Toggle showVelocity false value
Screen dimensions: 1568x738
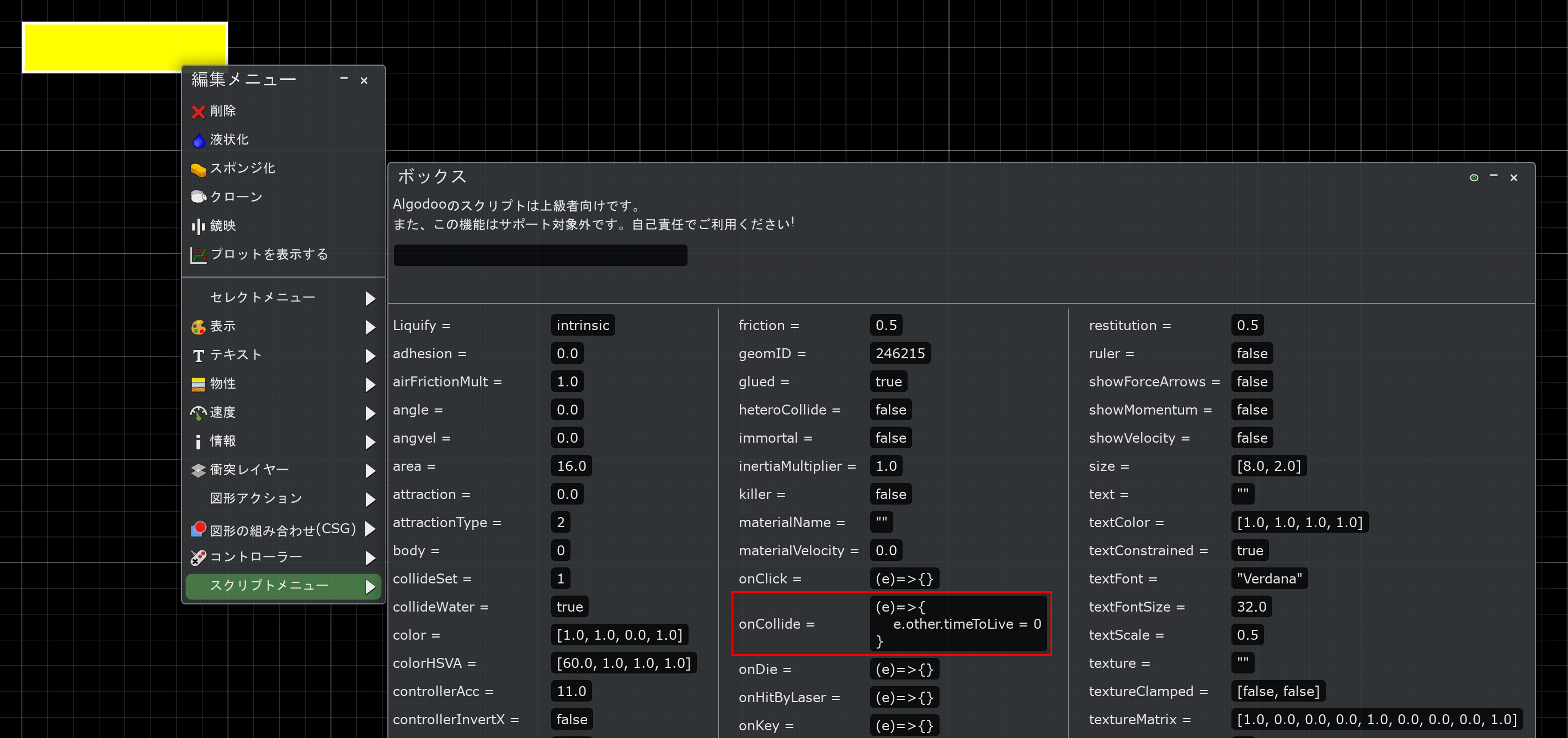pos(1251,438)
